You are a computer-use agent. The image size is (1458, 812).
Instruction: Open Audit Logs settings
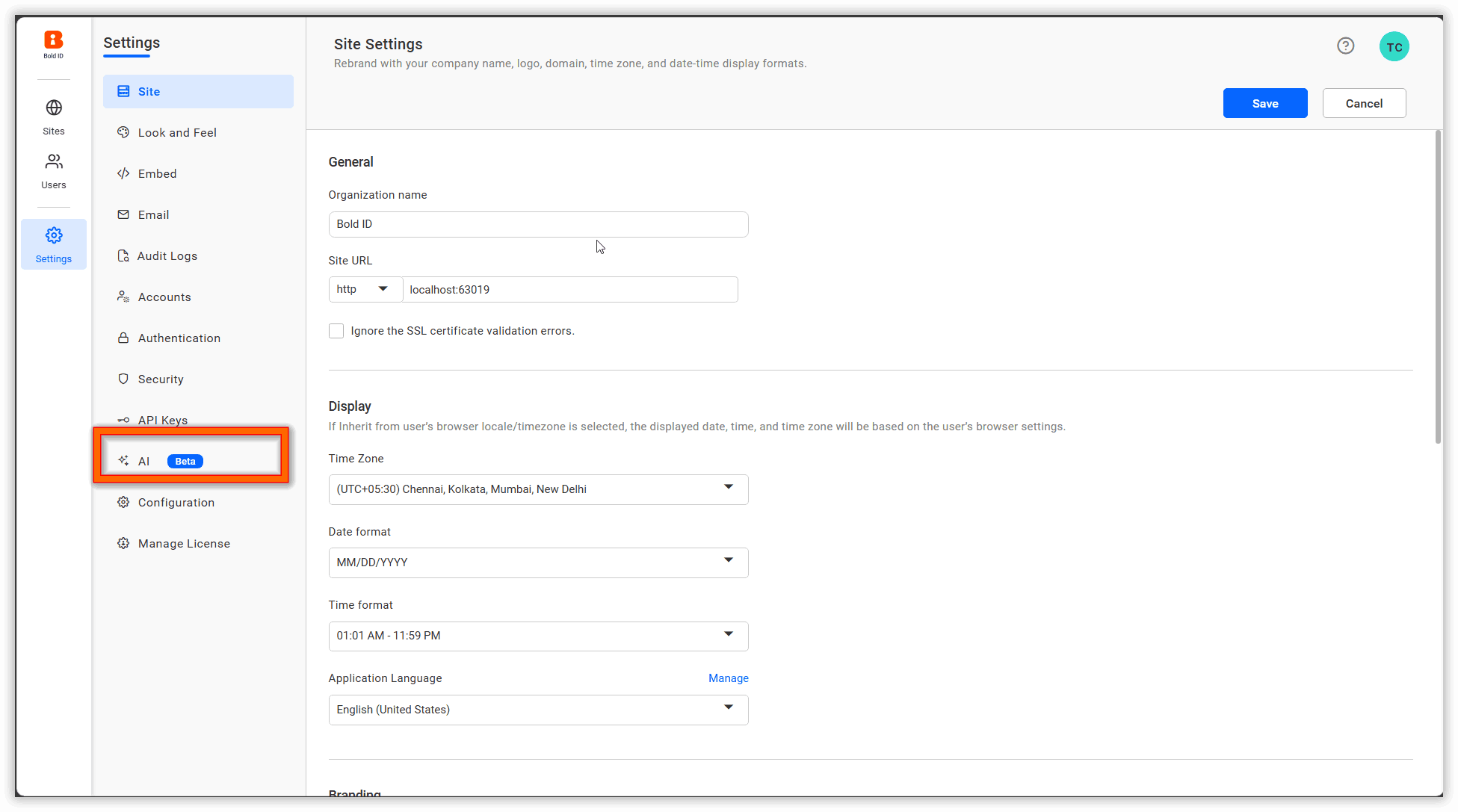coord(198,255)
